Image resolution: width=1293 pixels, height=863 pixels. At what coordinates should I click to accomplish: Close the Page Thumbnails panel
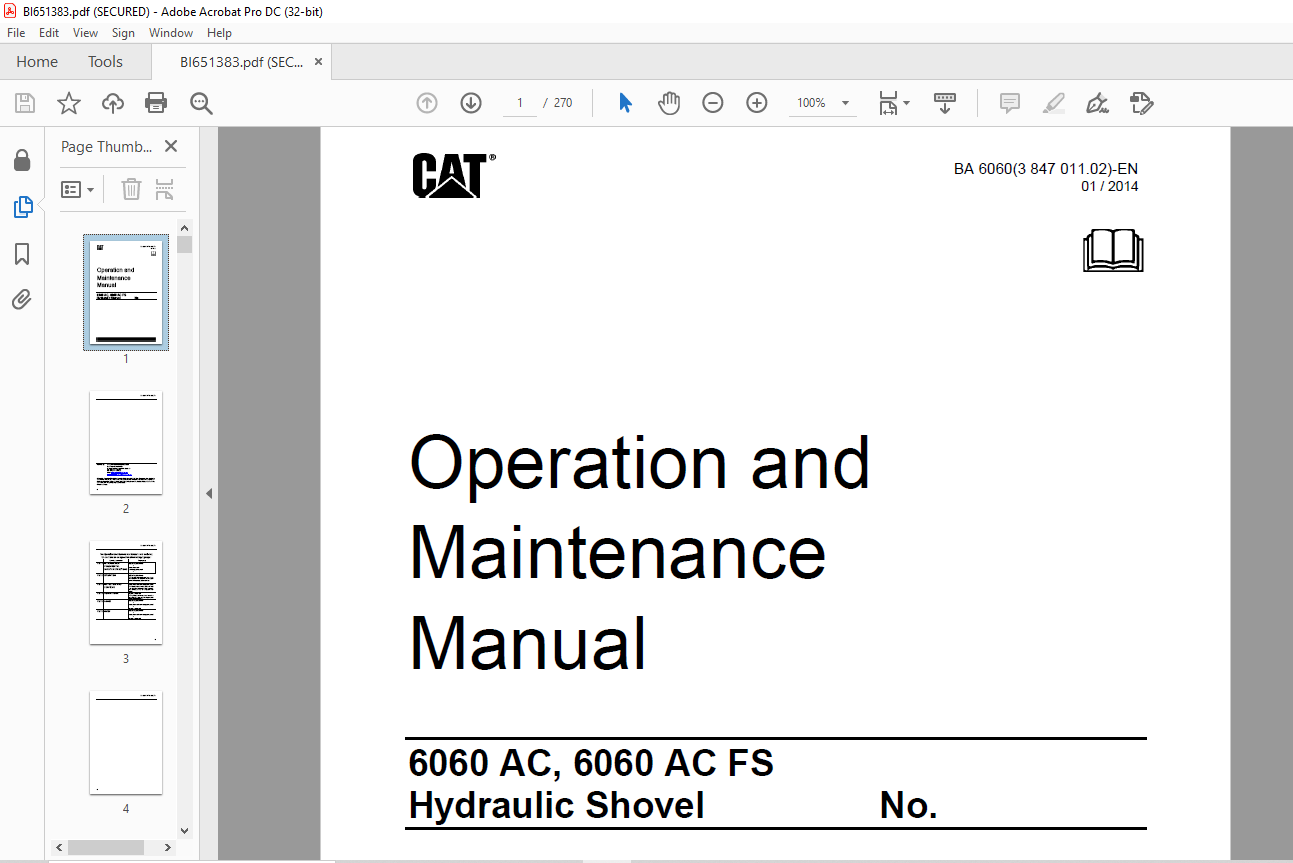tap(171, 147)
